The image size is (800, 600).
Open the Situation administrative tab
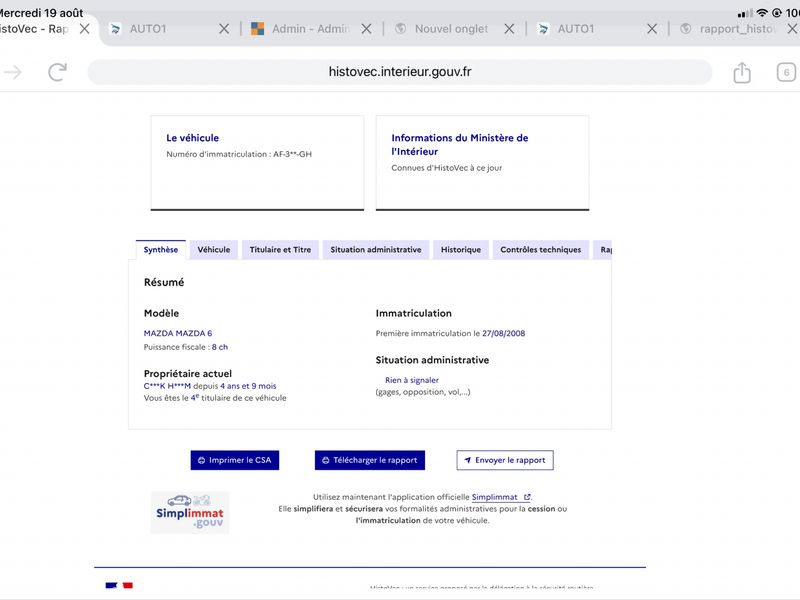click(x=376, y=249)
